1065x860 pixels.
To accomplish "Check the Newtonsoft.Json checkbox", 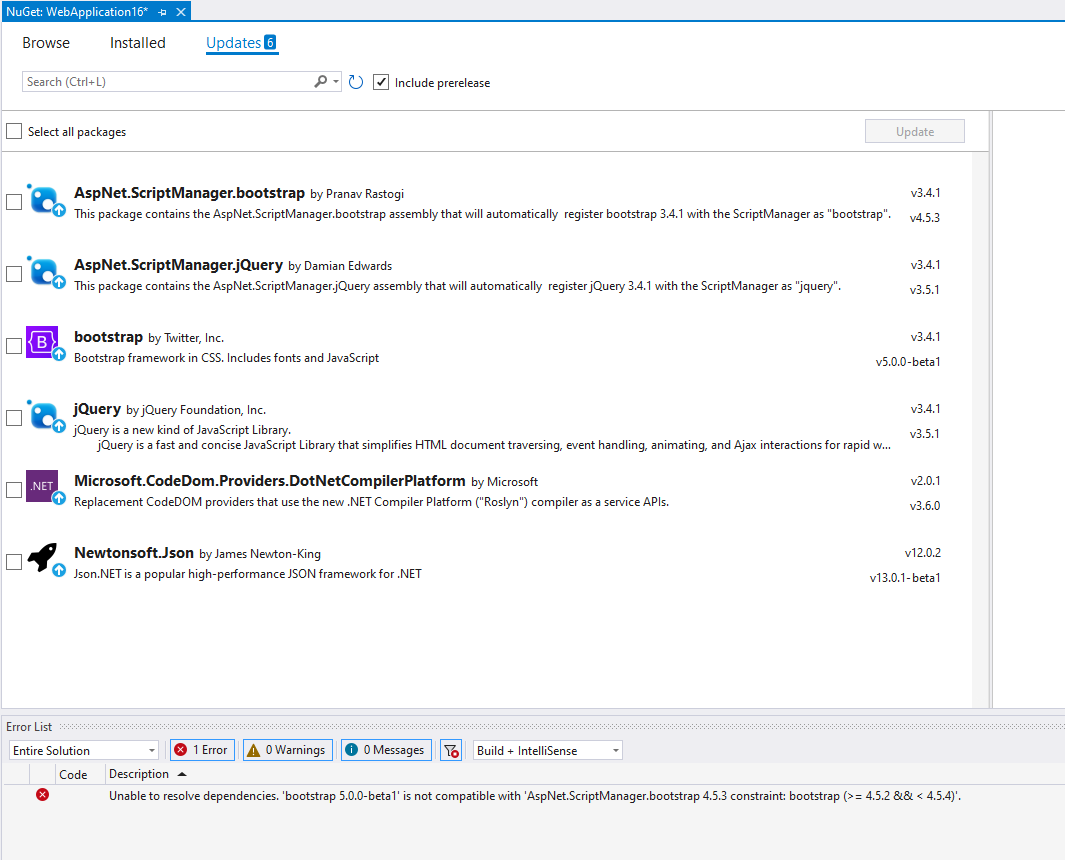I will click(x=14, y=562).
